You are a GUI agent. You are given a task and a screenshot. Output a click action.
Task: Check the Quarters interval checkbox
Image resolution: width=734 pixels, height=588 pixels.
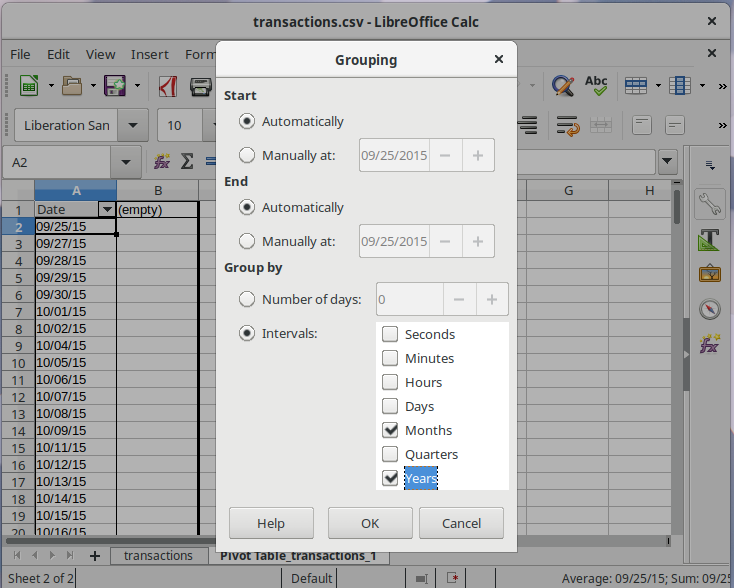pos(390,454)
